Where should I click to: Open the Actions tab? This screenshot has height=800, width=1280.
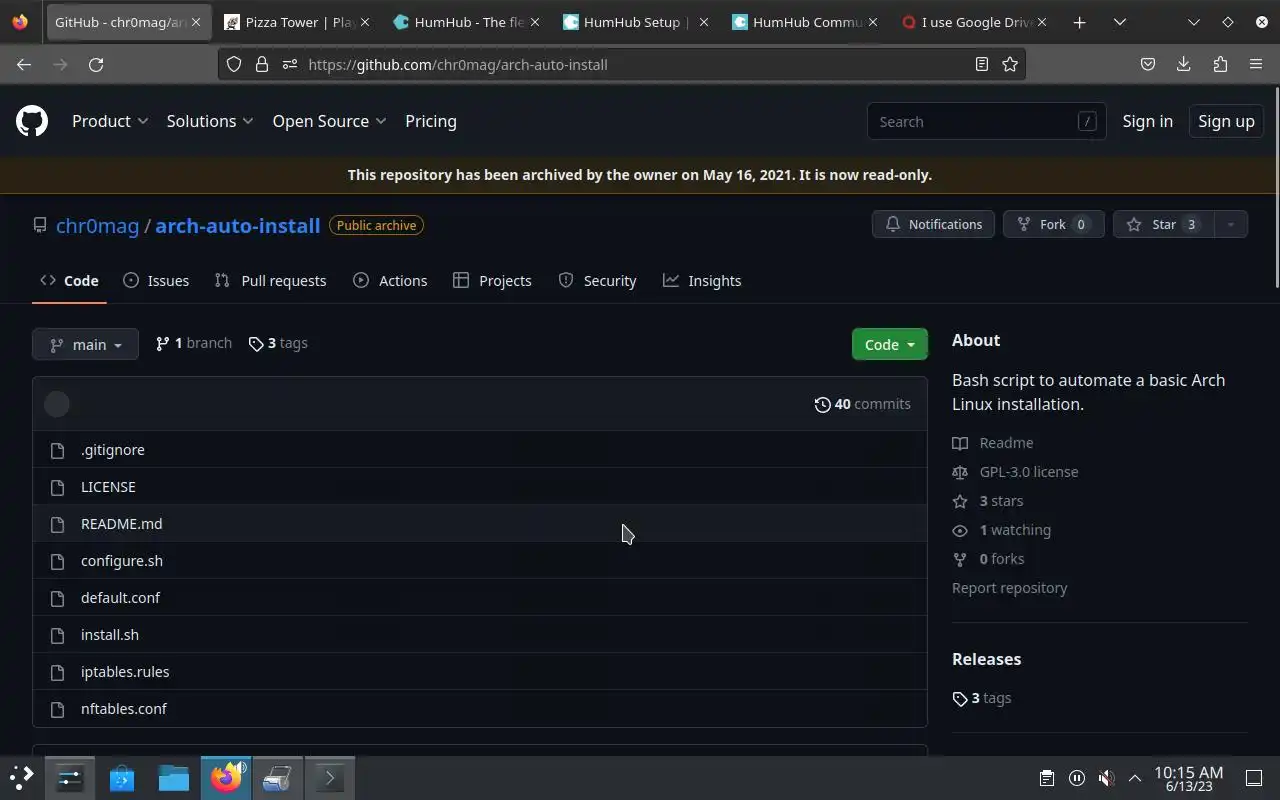pos(390,280)
